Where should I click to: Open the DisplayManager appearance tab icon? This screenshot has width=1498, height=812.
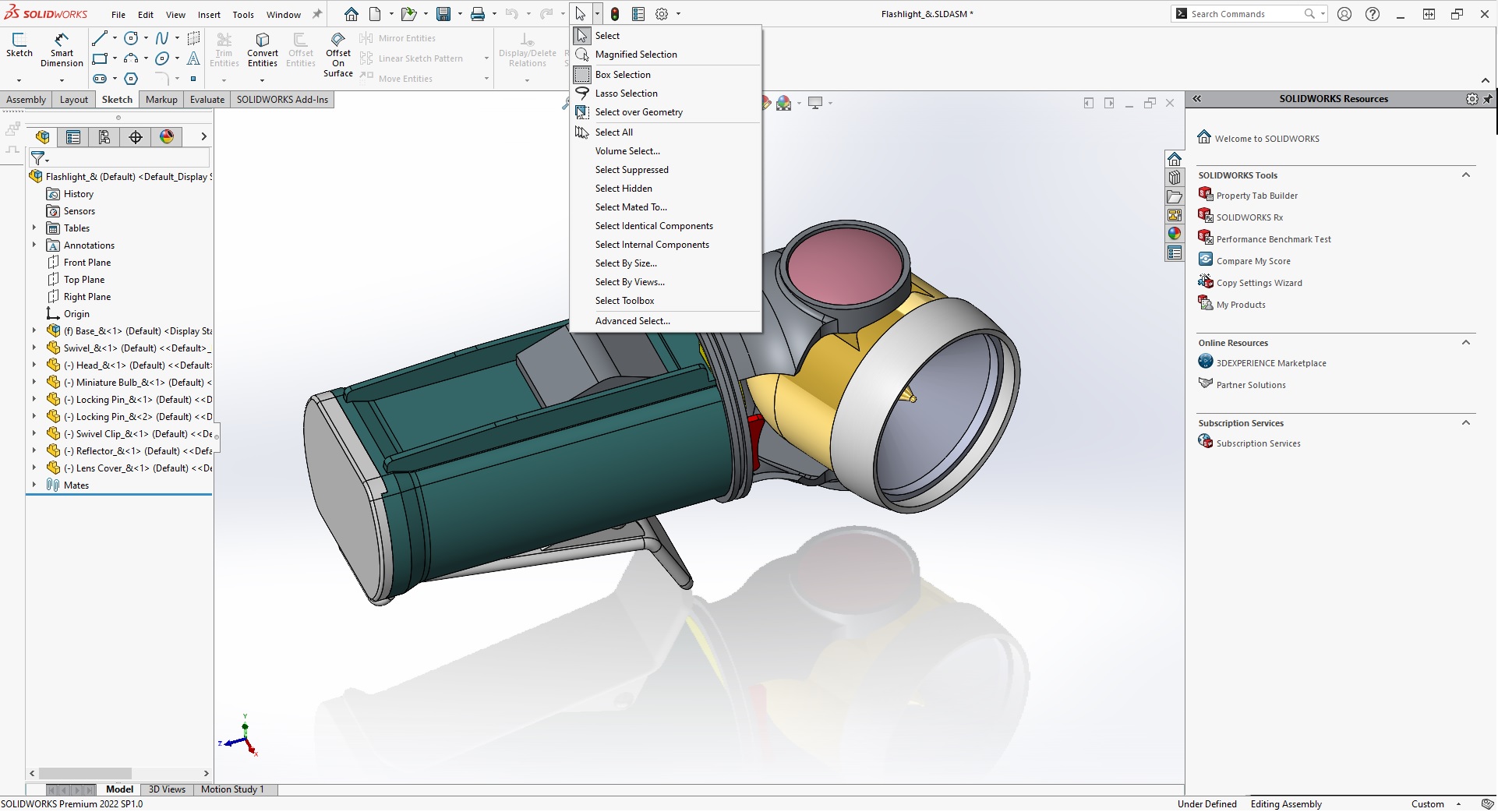coord(167,137)
